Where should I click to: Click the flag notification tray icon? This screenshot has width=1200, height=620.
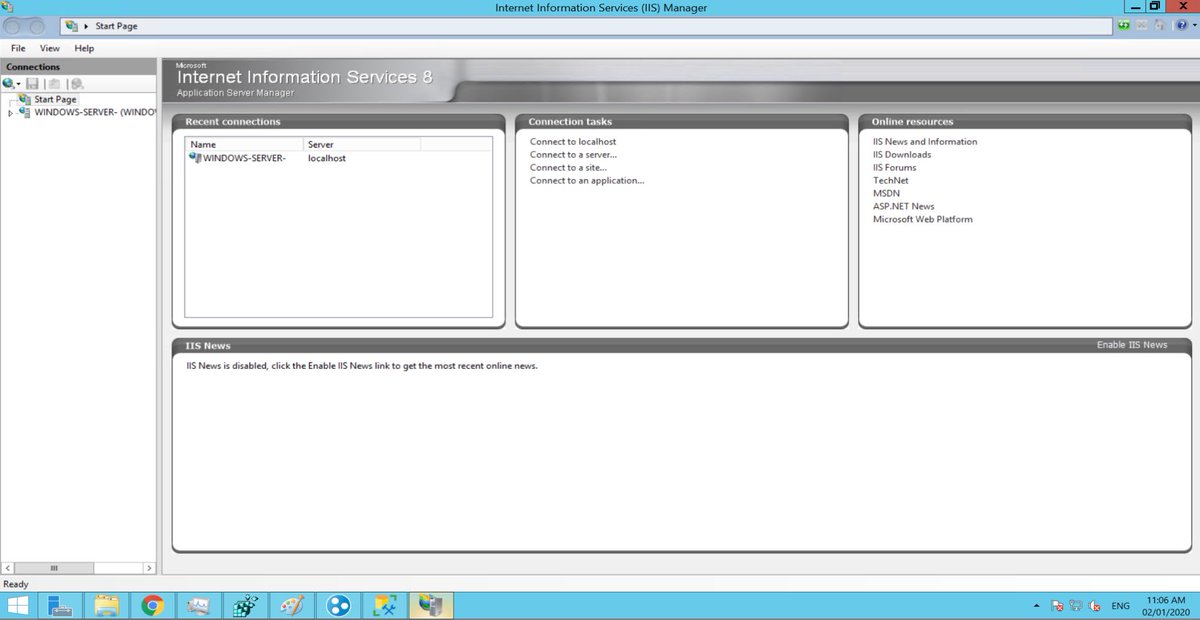1057,606
